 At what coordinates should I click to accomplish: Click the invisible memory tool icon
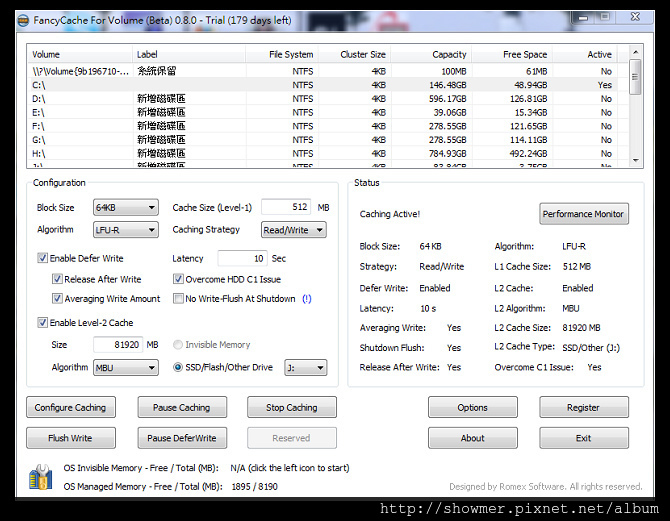coord(41,477)
